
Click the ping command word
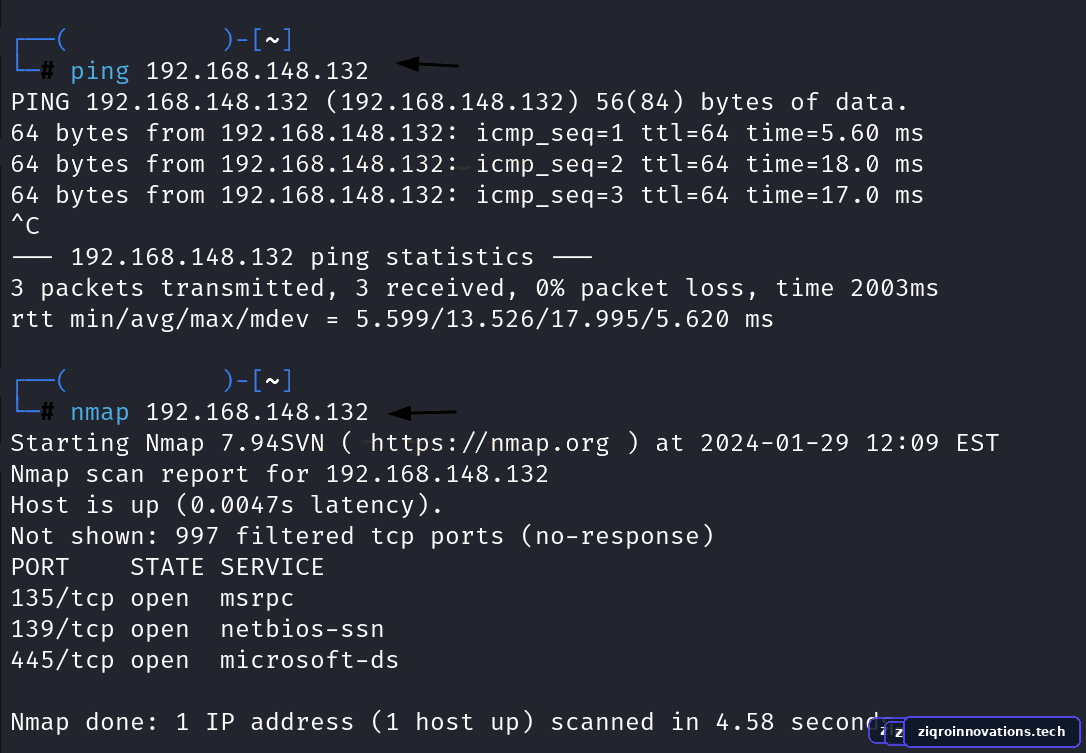click(100, 72)
